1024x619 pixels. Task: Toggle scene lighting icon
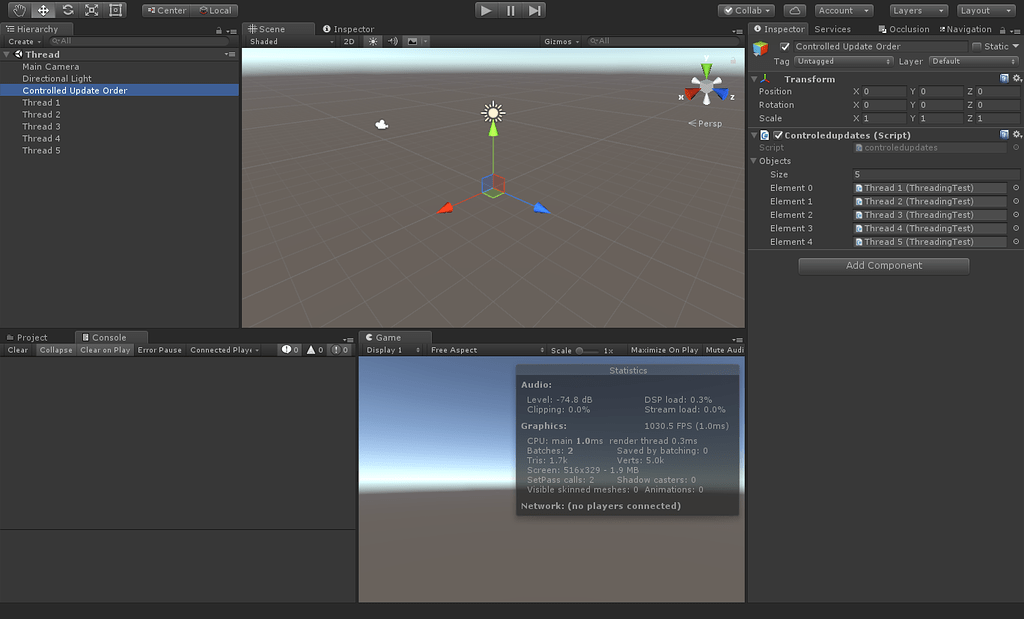tap(374, 41)
